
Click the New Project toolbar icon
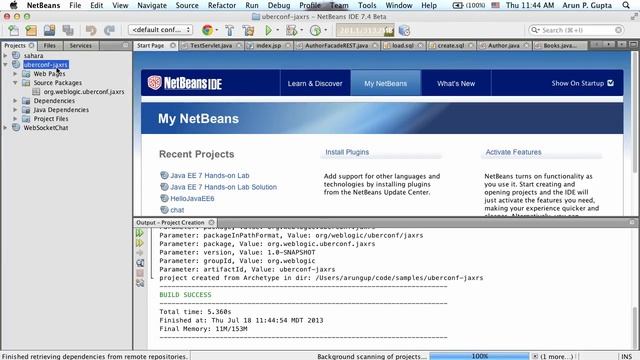(x=31, y=30)
